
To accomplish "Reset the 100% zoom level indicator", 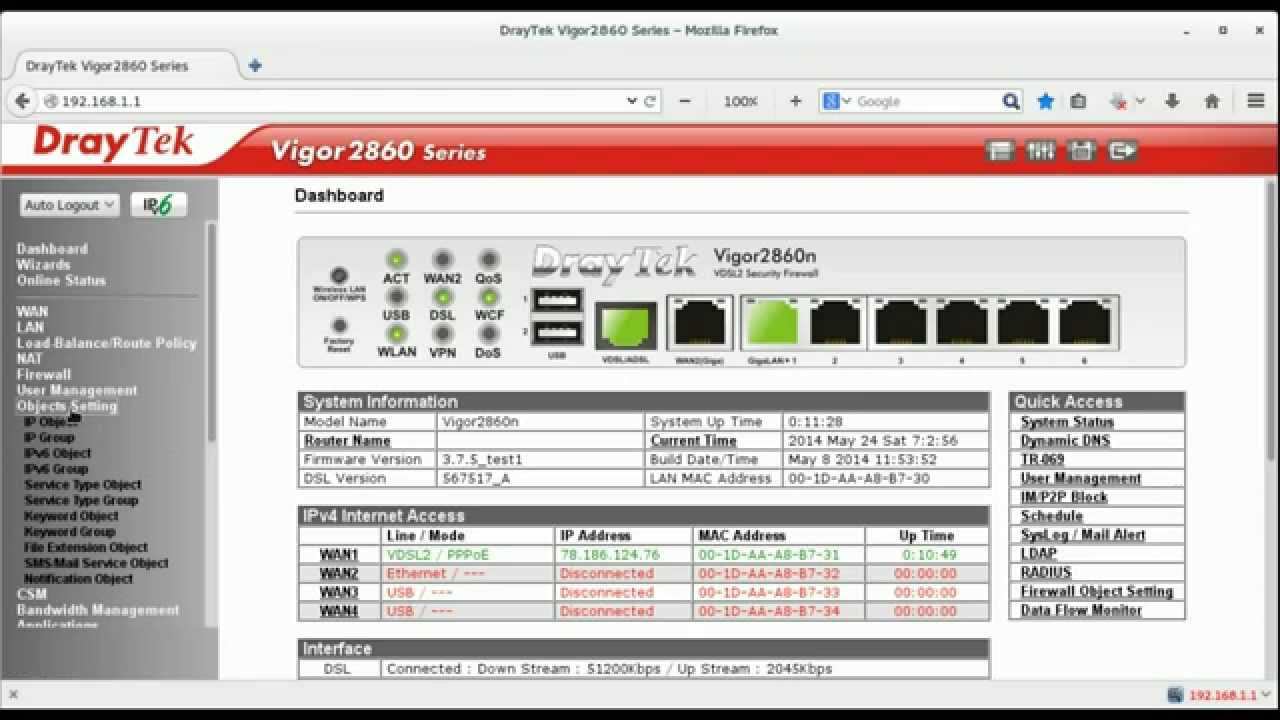I will (740, 101).
